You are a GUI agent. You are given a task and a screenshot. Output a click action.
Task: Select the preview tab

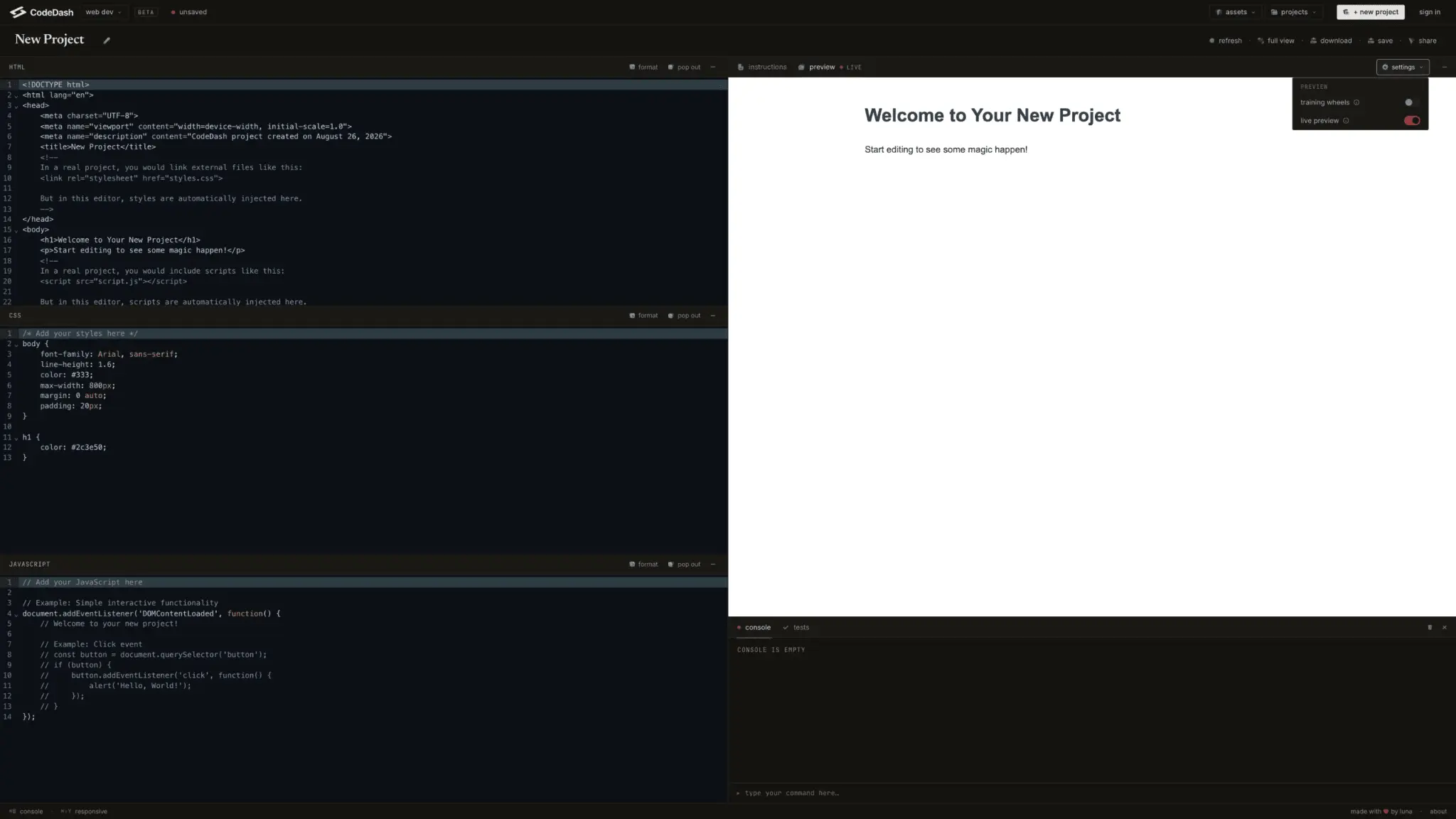pos(816,68)
